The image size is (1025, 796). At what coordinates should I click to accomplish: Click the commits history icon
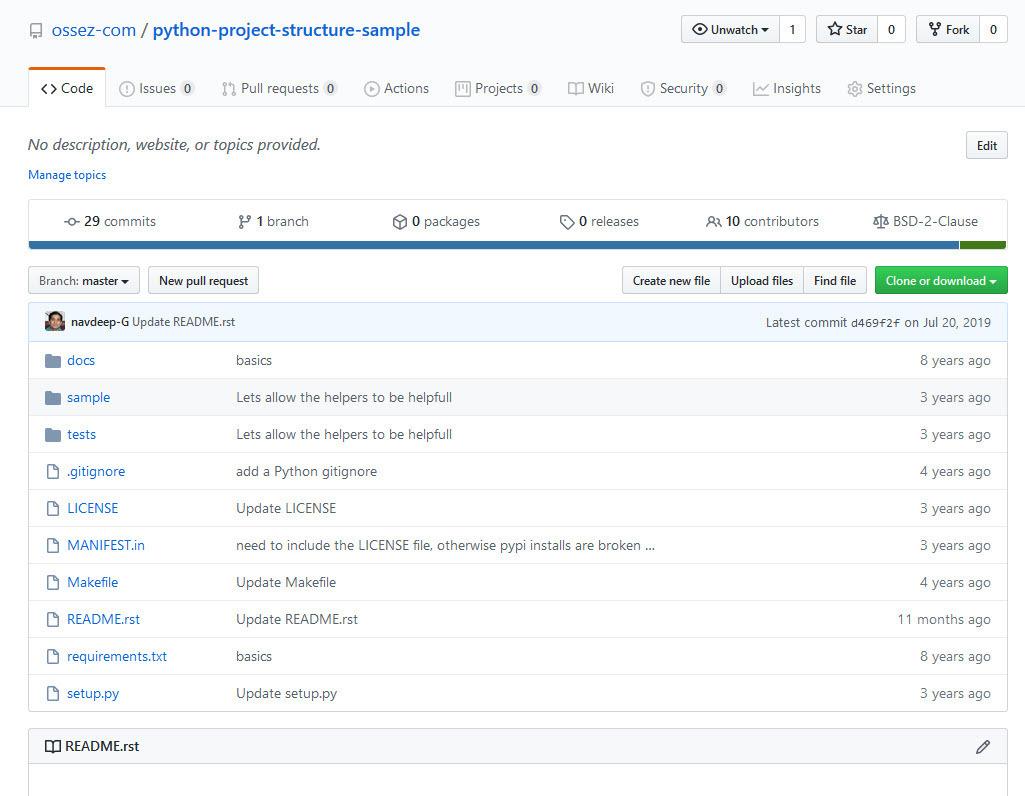tap(72, 222)
